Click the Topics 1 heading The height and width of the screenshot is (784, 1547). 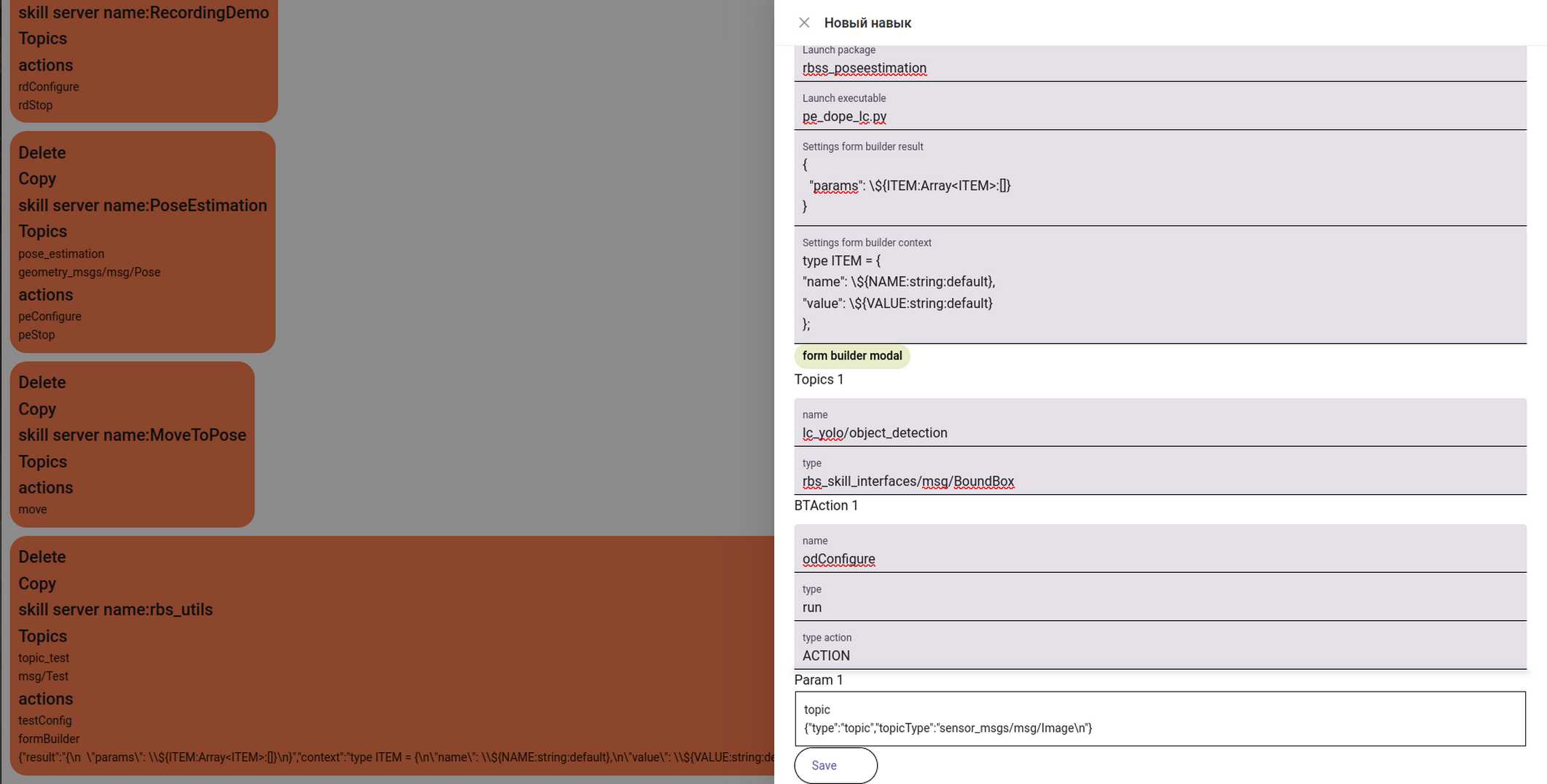tap(819, 380)
